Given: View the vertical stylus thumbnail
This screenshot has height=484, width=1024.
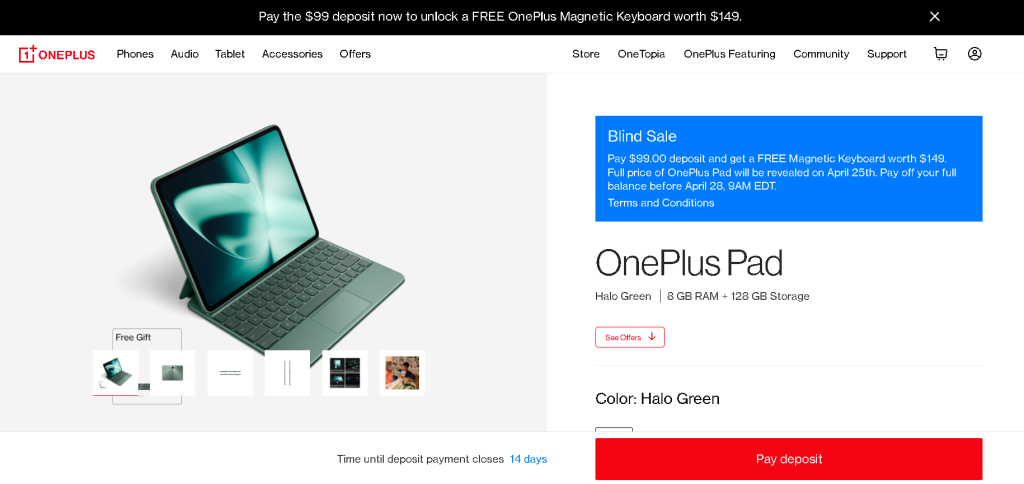Looking at the screenshot, I should click(287, 373).
